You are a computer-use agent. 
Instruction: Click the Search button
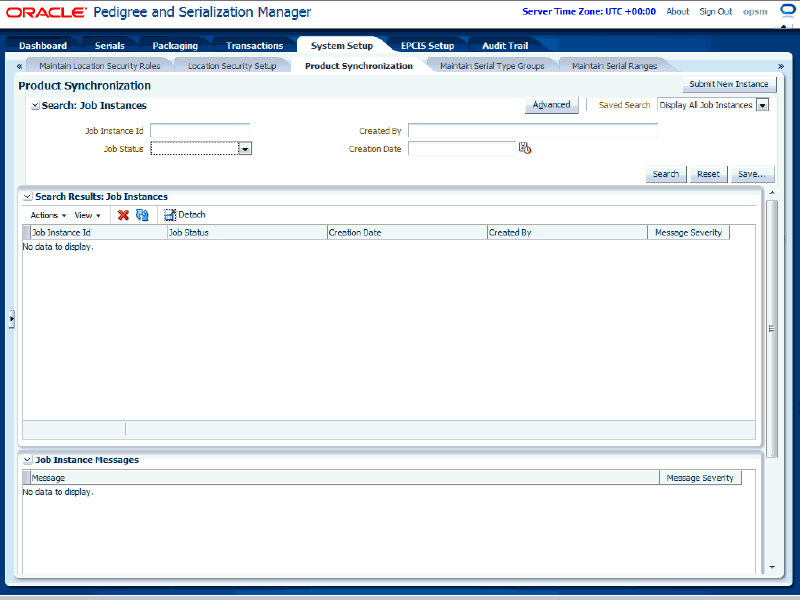click(666, 174)
